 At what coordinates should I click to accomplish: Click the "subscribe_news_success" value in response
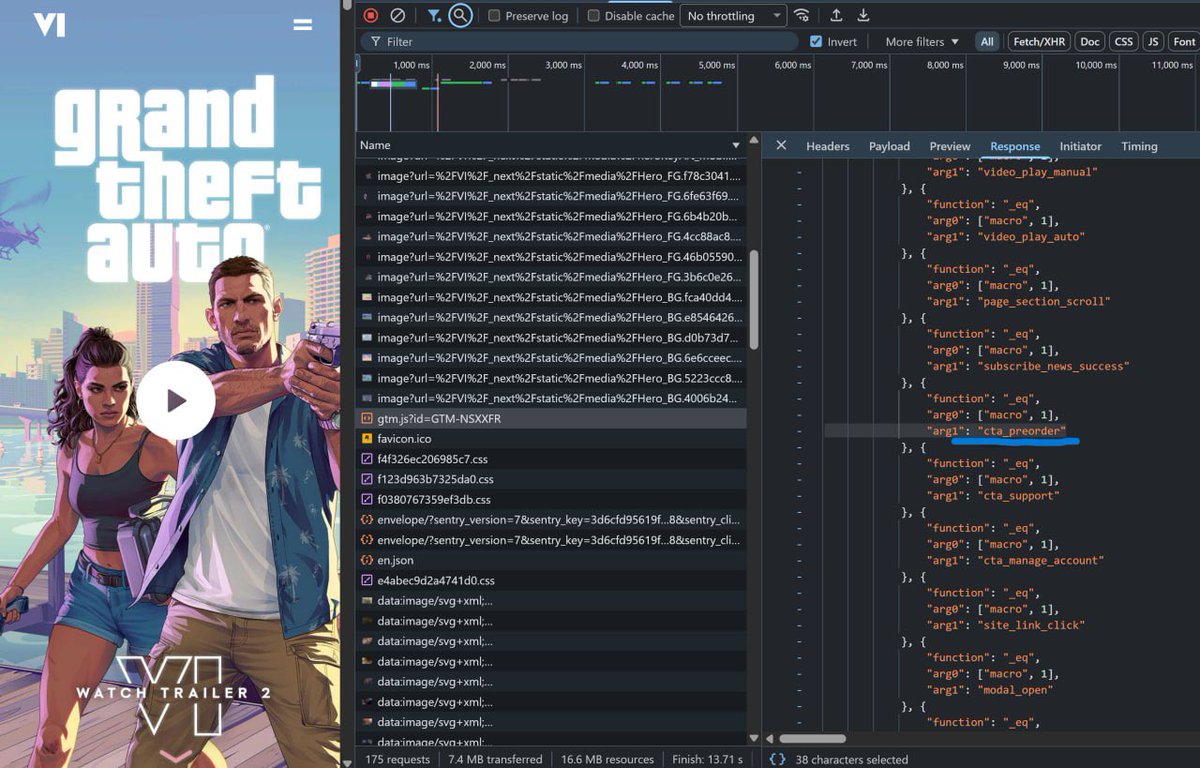1054,366
